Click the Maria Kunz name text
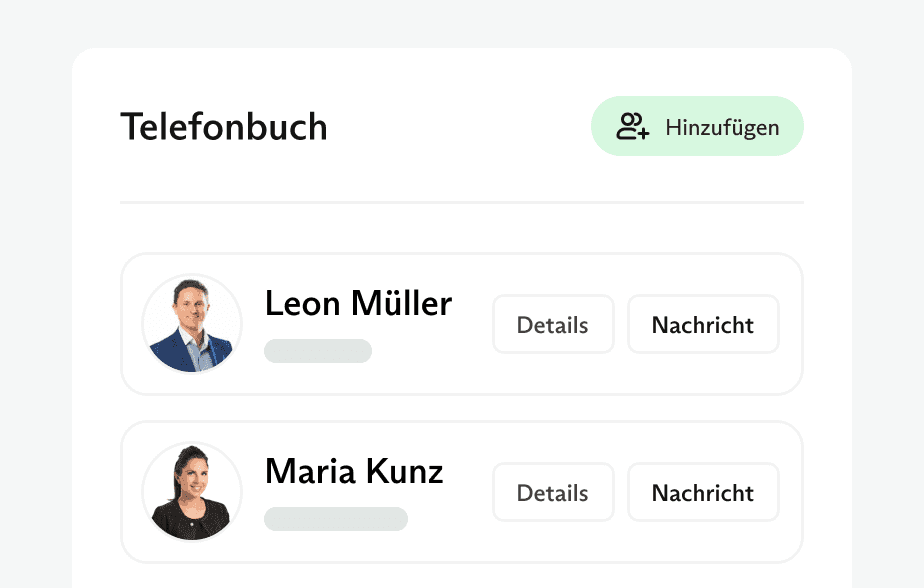Image resolution: width=924 pixels, height=588 pixels. point(354,471)
